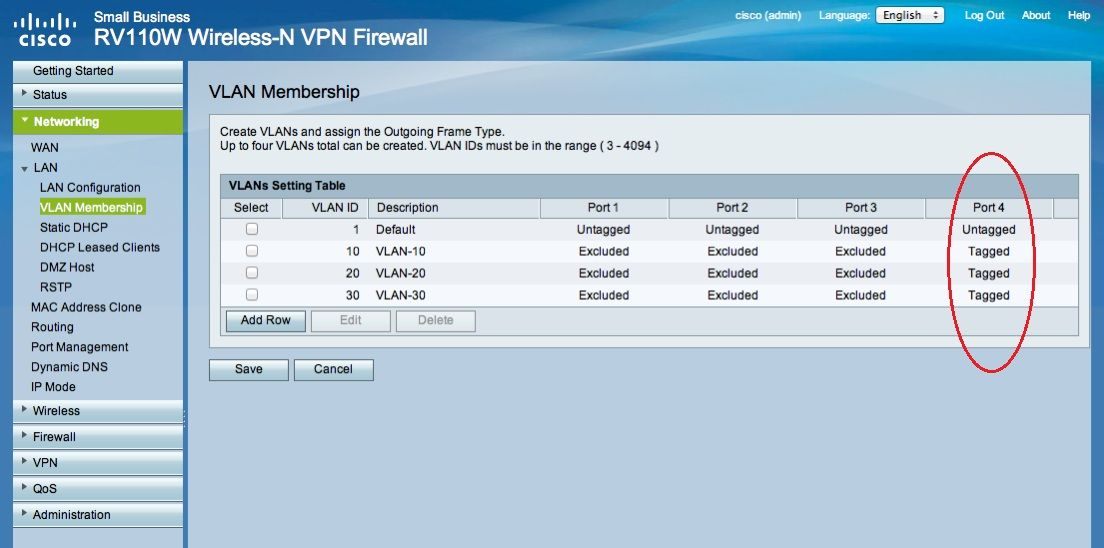Click VLAN ID 10 cell
The image size is (1104, 548).
click(353, 251)
